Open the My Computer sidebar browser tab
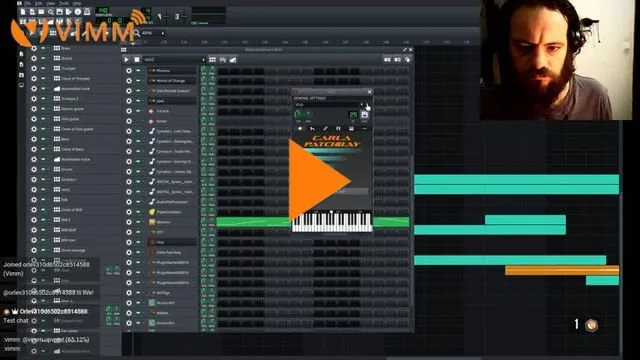The width and height of the screenshot is (640, 360). click(22, 85)
